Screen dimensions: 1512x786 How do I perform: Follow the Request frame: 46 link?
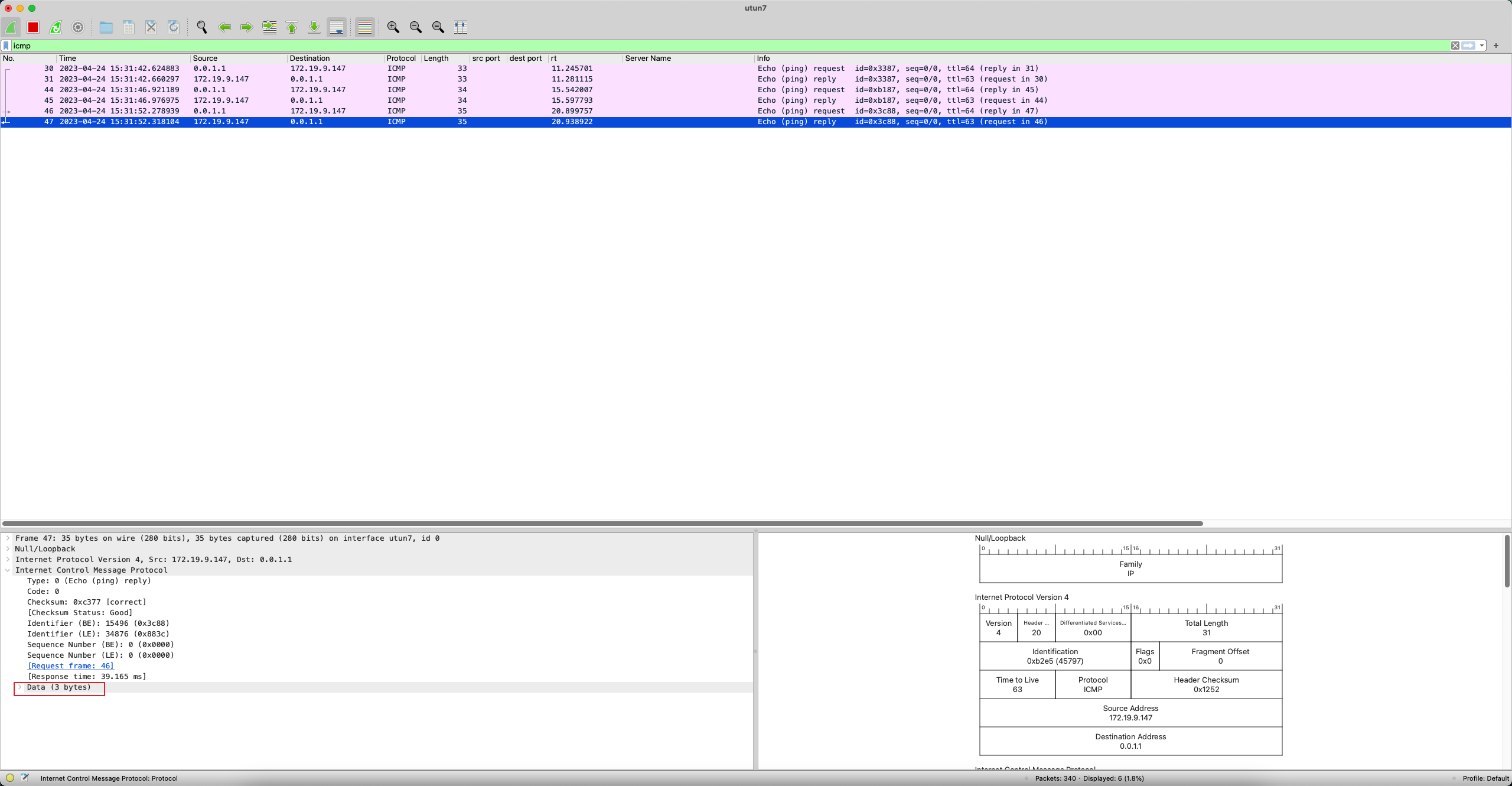pos(71,666)
